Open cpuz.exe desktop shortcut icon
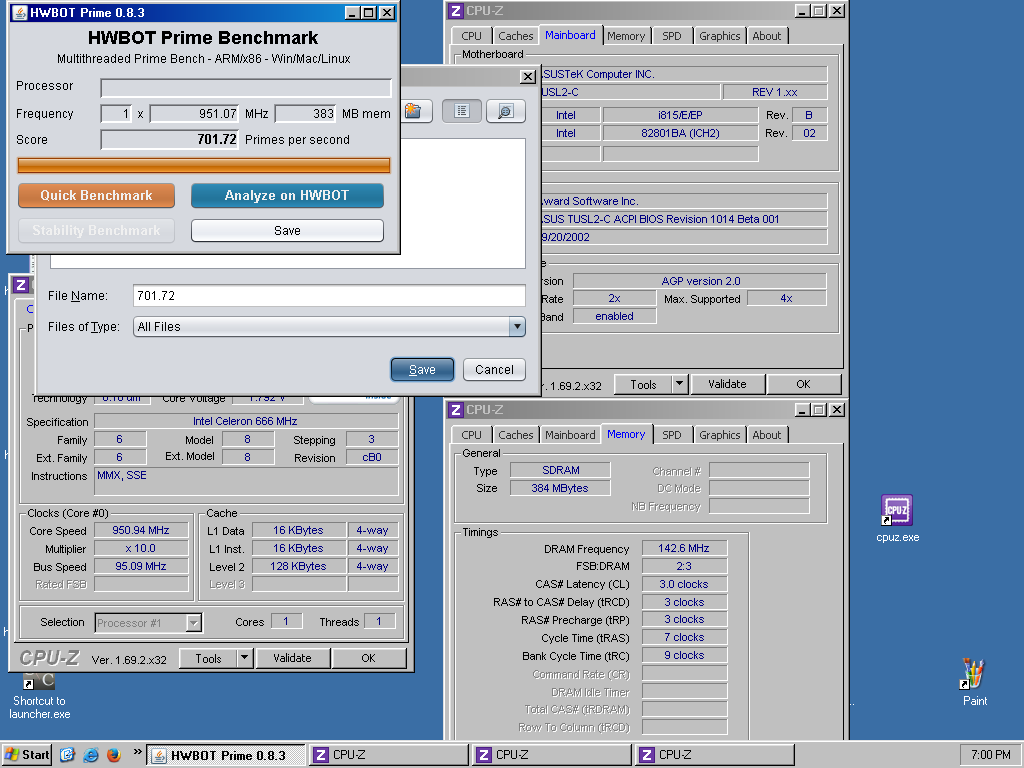 pyautogui.click(x=897, y=511)
